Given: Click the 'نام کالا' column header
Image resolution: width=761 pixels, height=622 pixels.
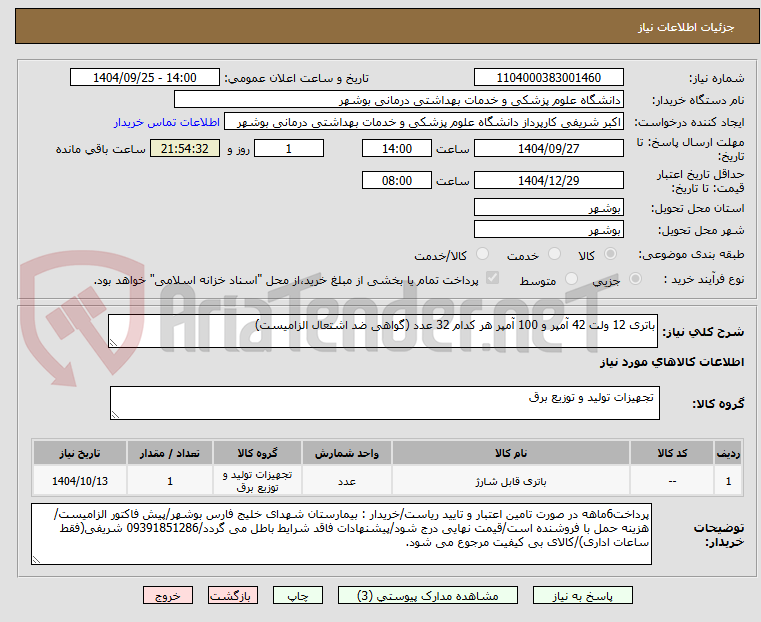Looking at the screenshot, I should point(511,453).
